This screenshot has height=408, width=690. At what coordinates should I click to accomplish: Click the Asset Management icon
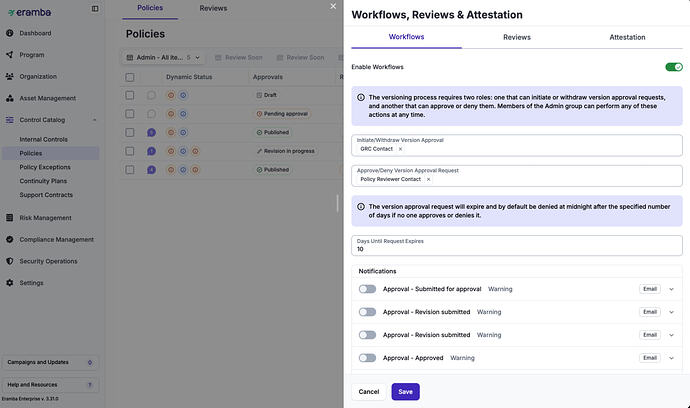click(10, 98)
